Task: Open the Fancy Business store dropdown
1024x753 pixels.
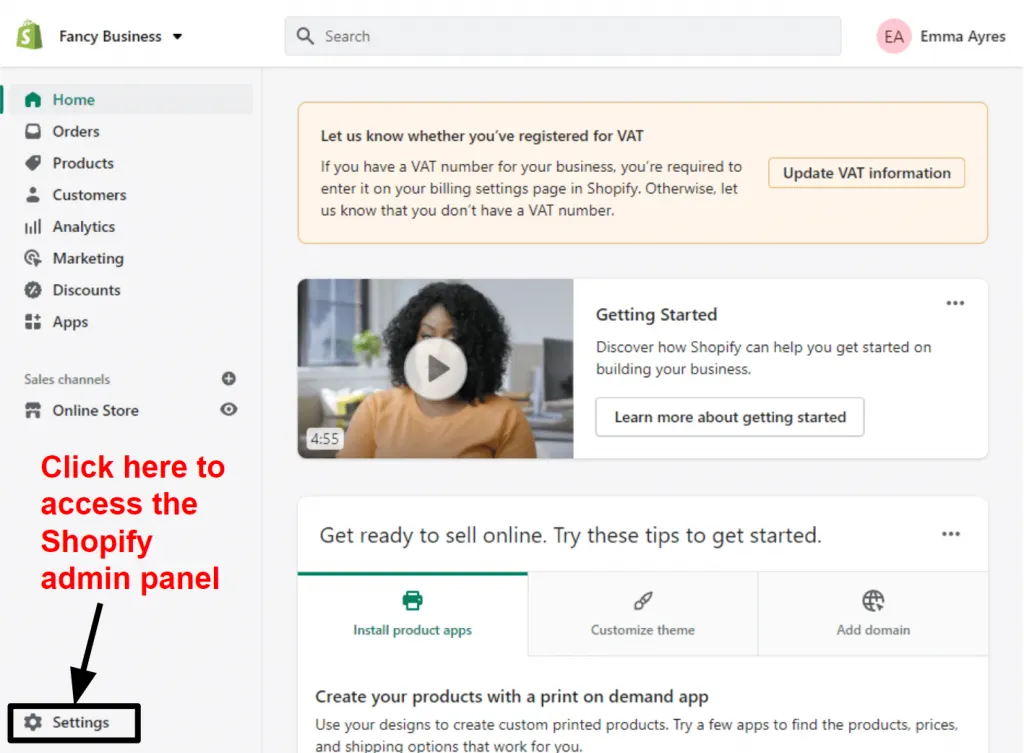Action: (121, 37)
